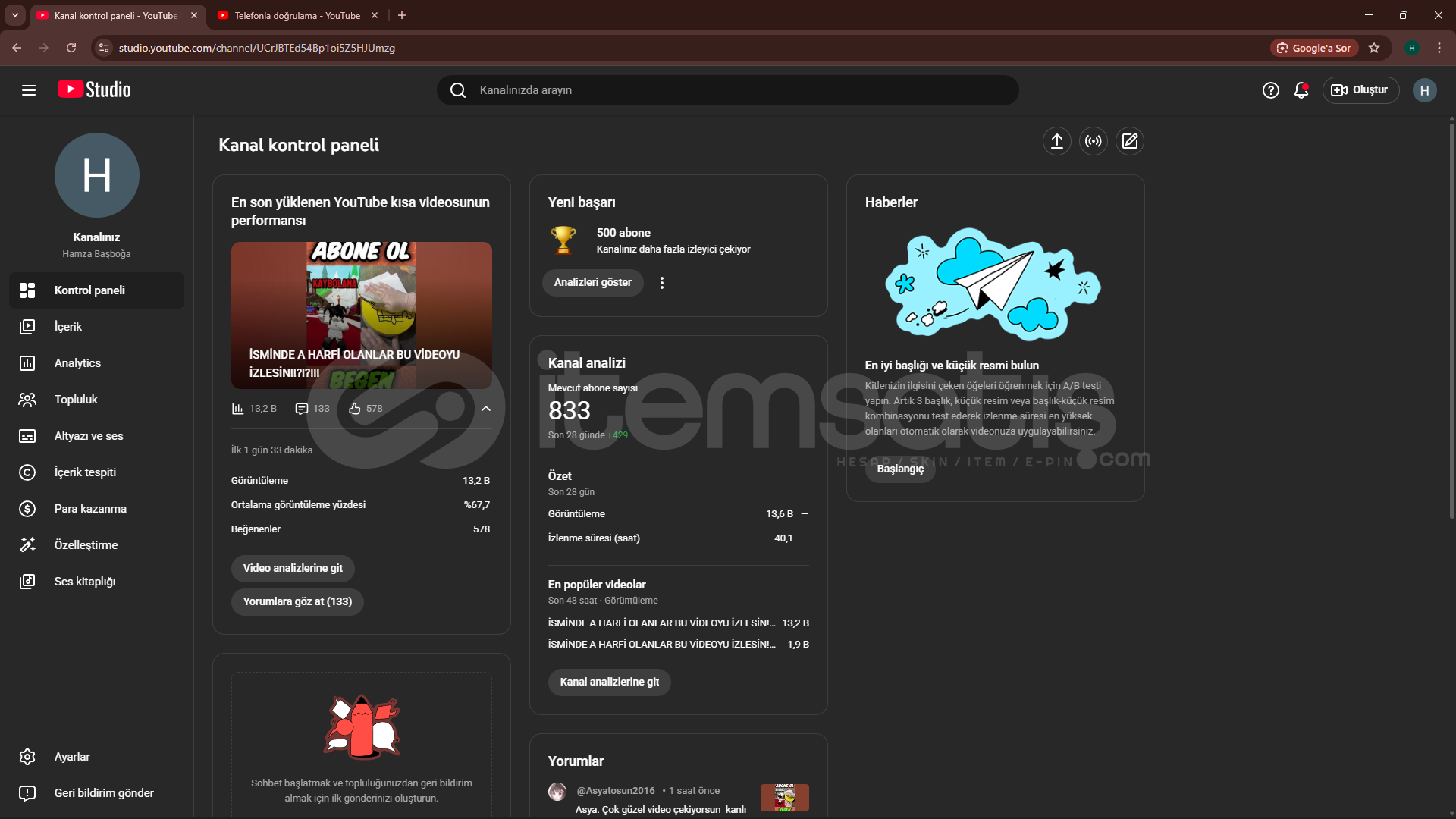Open Ayarlar settings gear
Image resolution: width=1456 pixels, height=819 pixels.
pyautogui.click(x=27, y=757)
